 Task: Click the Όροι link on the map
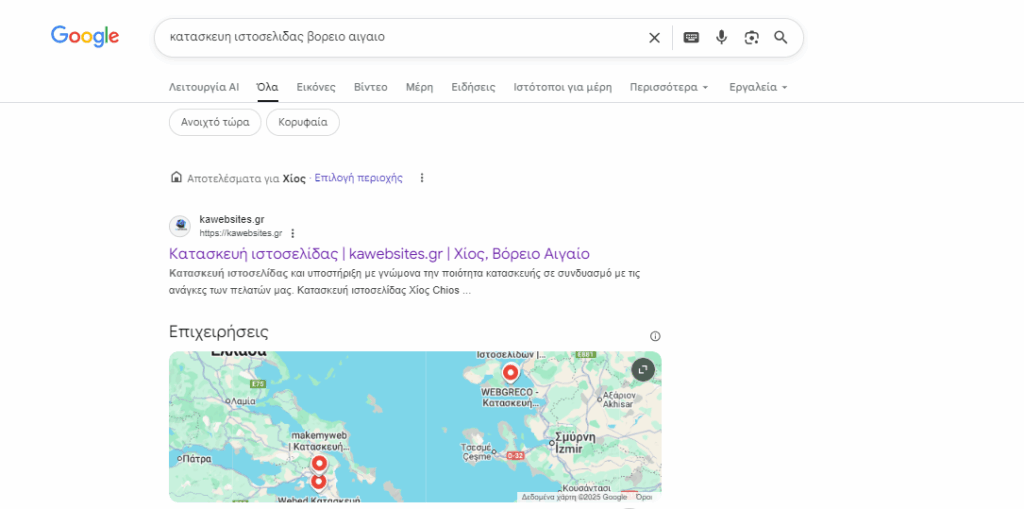point(644,497)
